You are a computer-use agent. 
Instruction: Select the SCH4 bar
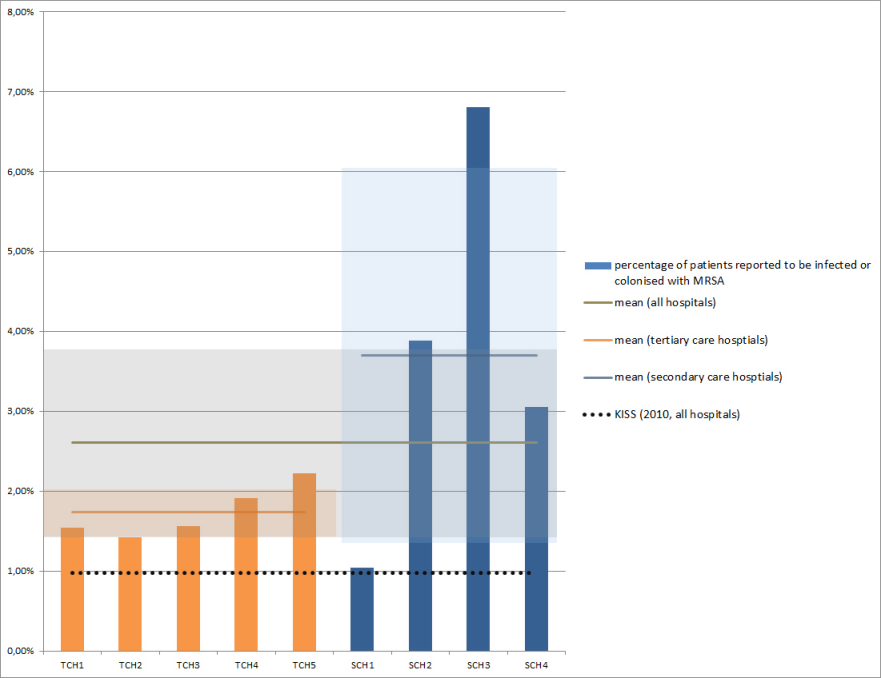click(x=536, y=530)
